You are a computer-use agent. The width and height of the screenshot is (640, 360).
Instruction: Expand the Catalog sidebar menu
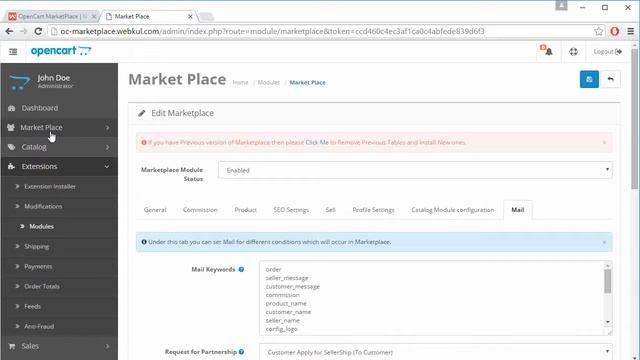[59, 147]
